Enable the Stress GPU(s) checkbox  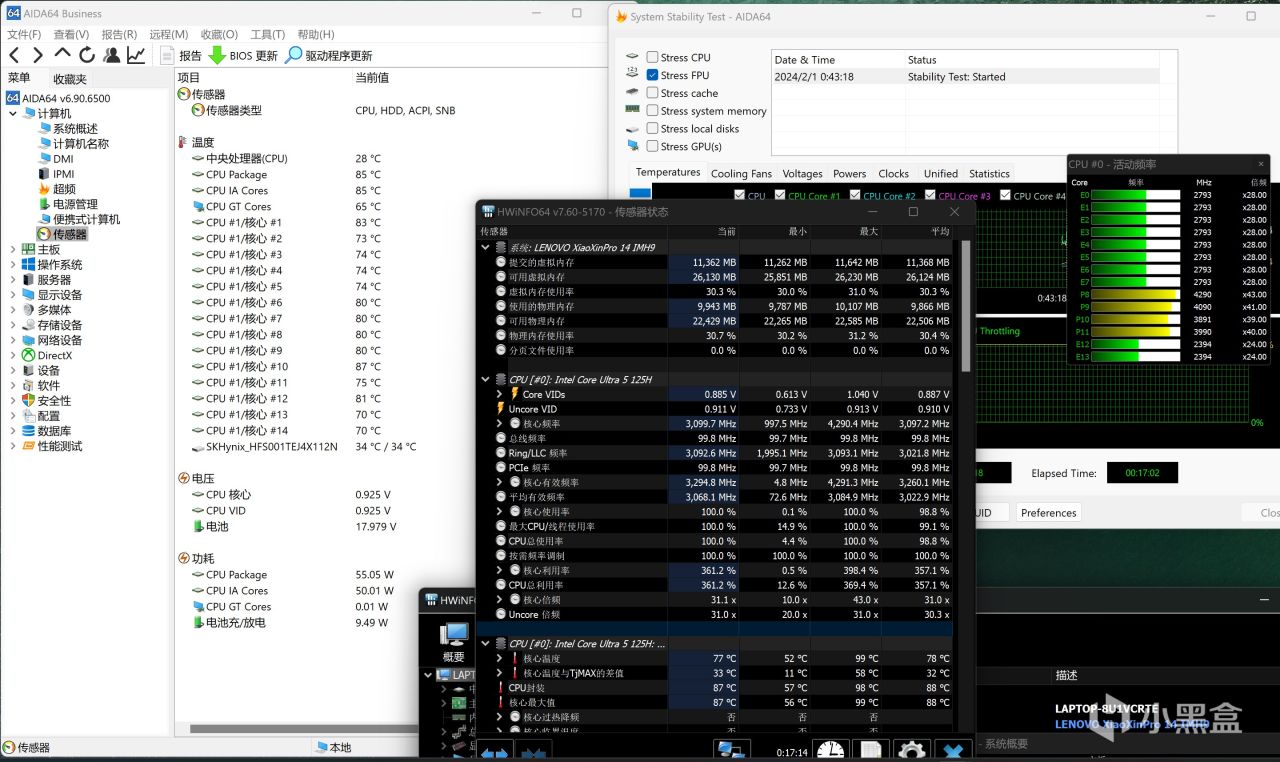coord(652,146)
